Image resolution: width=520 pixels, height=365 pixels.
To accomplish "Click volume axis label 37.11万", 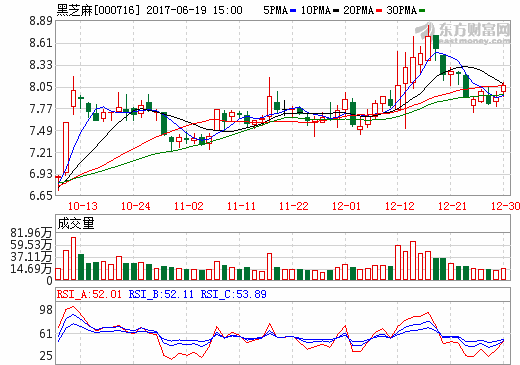I will tap(31, 257).
